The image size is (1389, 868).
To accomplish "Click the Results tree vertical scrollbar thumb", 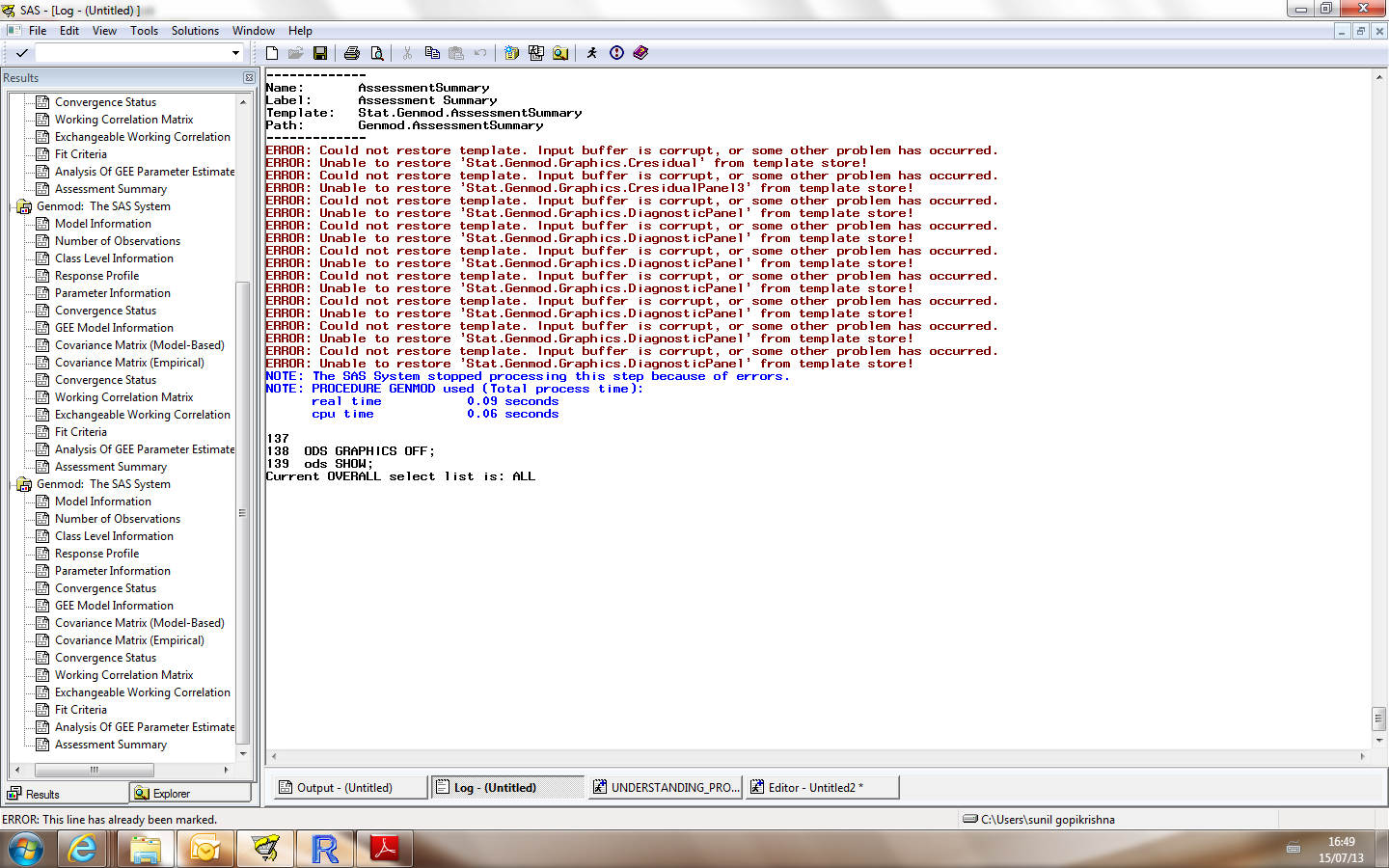I will [243, 511].
